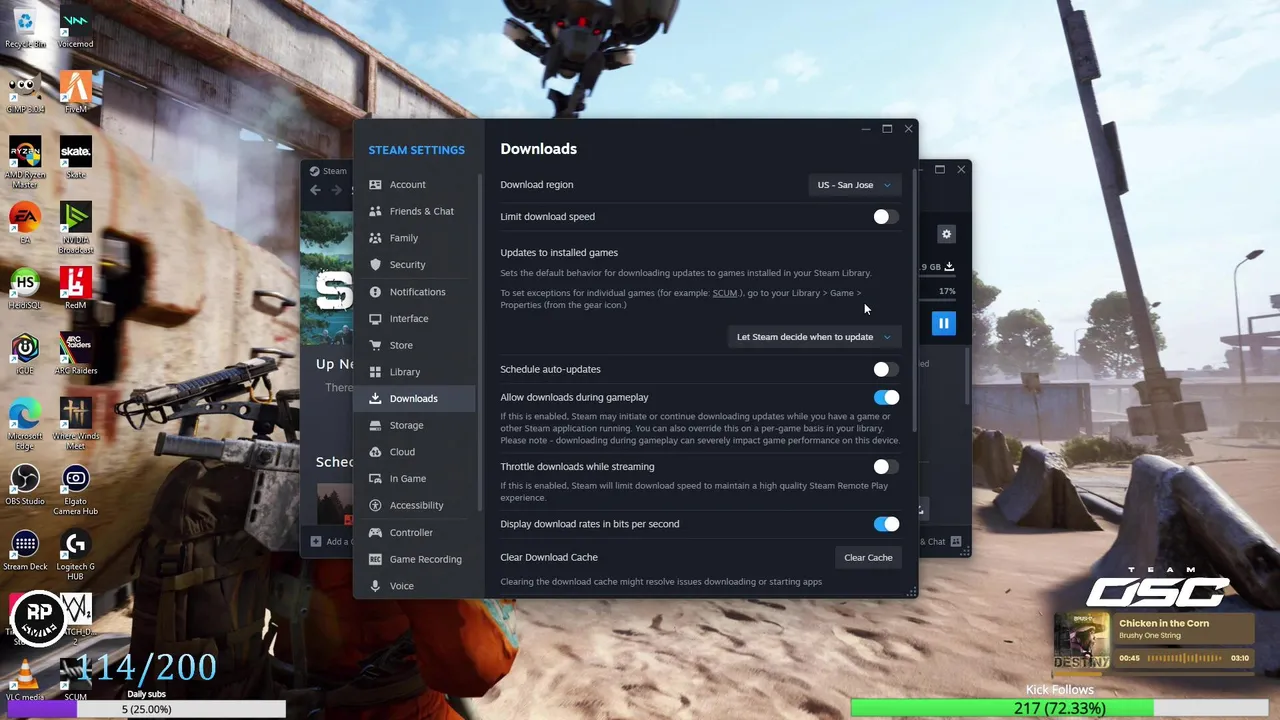Viewport: 1280px width, 720px height.
Task: Open the Recycle Bin
Action: pos(25,28)
